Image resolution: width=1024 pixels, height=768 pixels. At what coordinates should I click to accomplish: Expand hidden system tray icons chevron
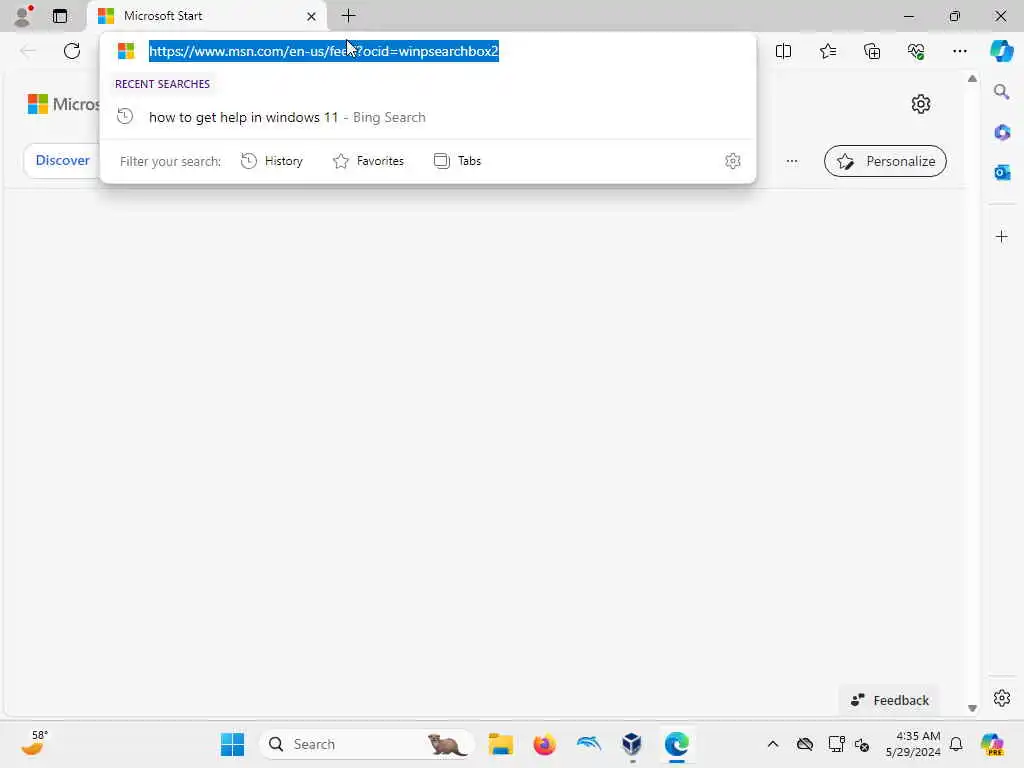[x=773, y=744]
